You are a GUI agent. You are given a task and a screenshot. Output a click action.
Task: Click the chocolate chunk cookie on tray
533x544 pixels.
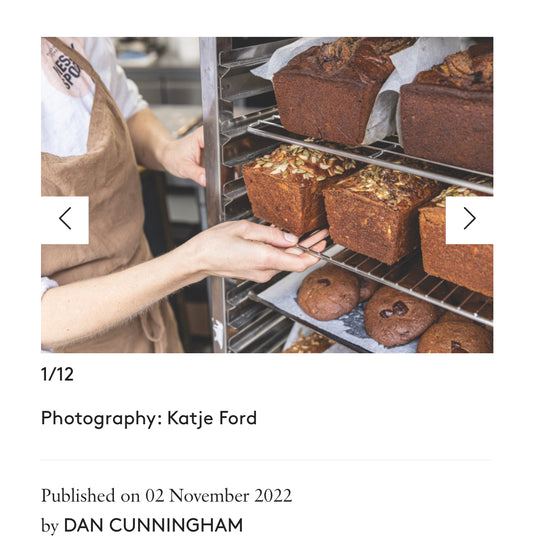coord(399,316)
